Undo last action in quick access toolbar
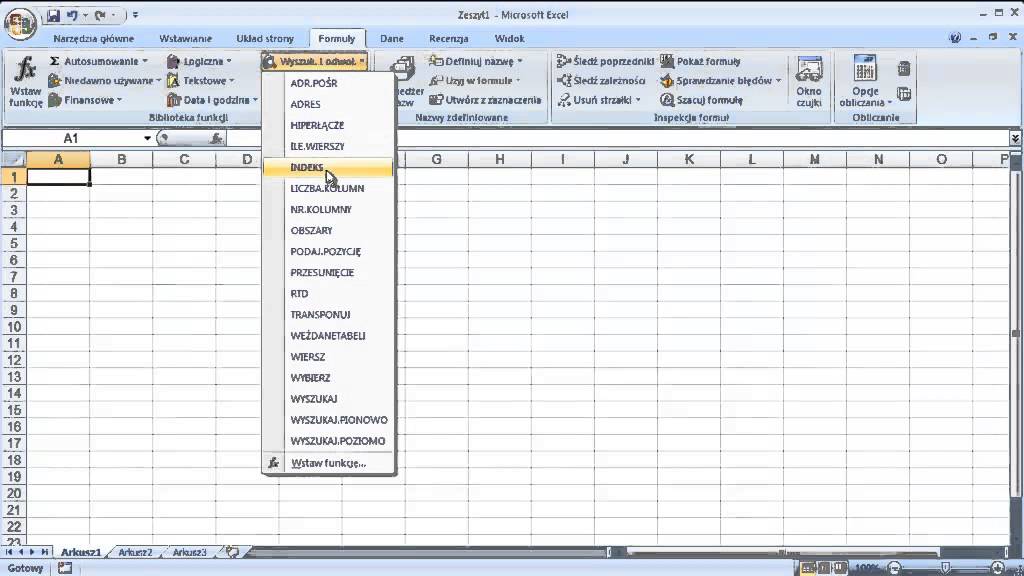 [x=72, y=15]
